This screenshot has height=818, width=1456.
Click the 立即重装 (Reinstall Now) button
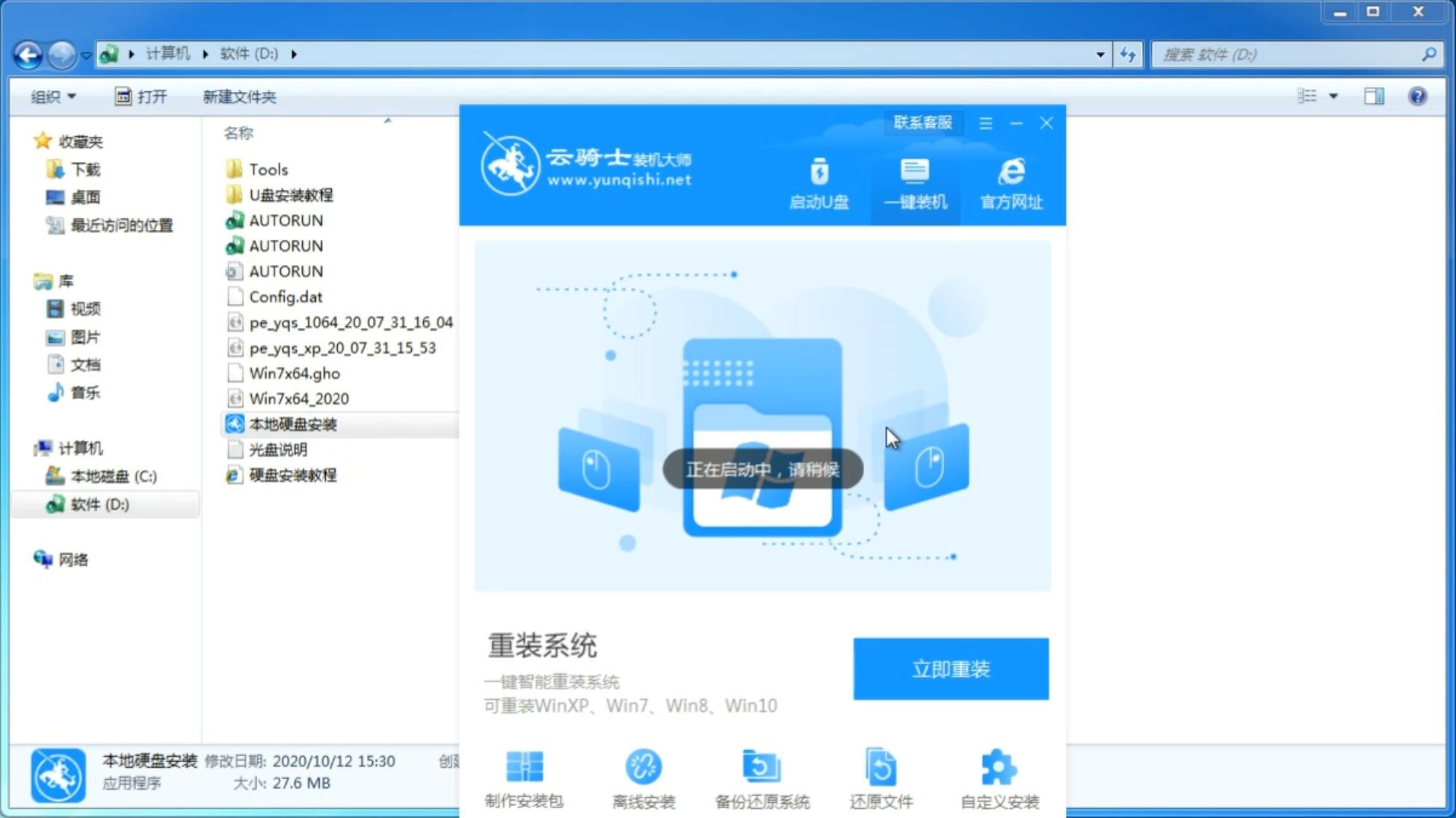[951, 668]
